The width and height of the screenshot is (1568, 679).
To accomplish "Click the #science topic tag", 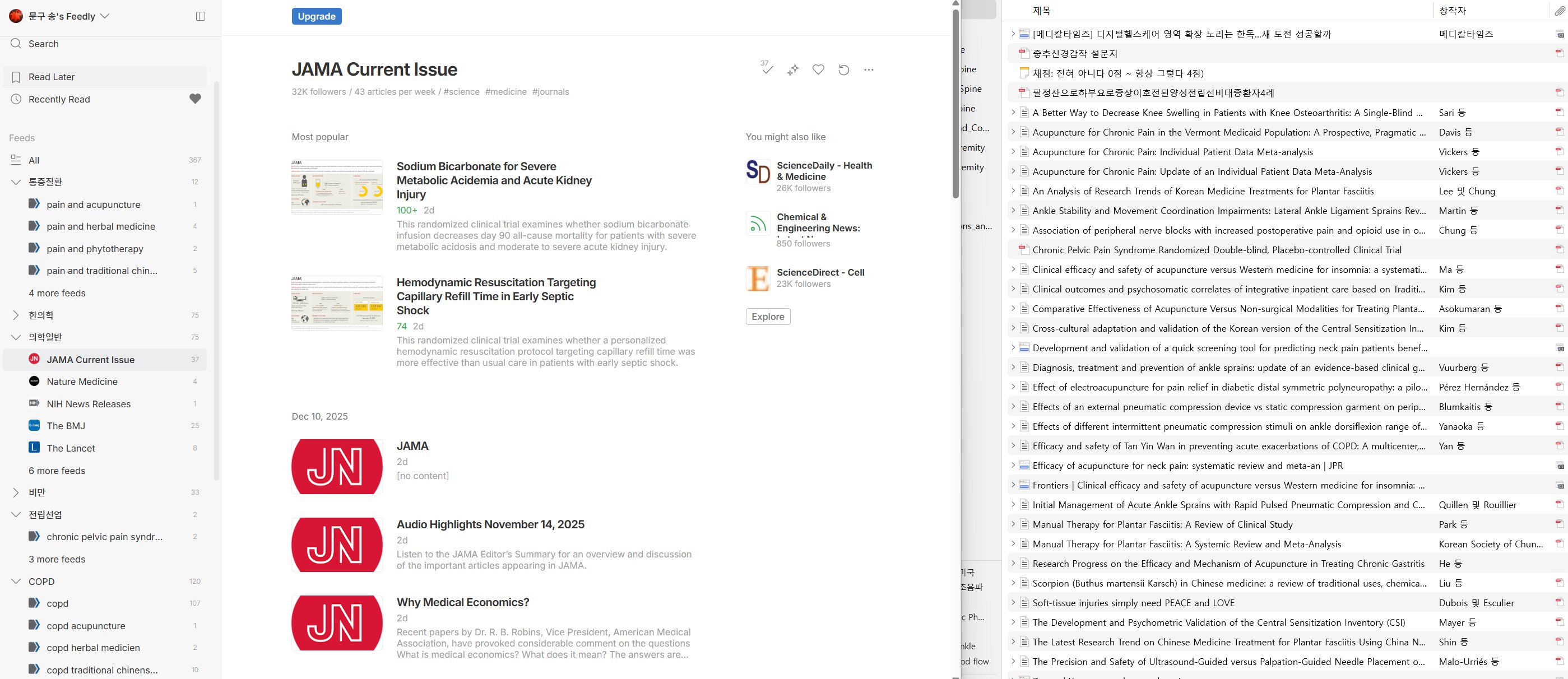I will (x=461, y=92).
